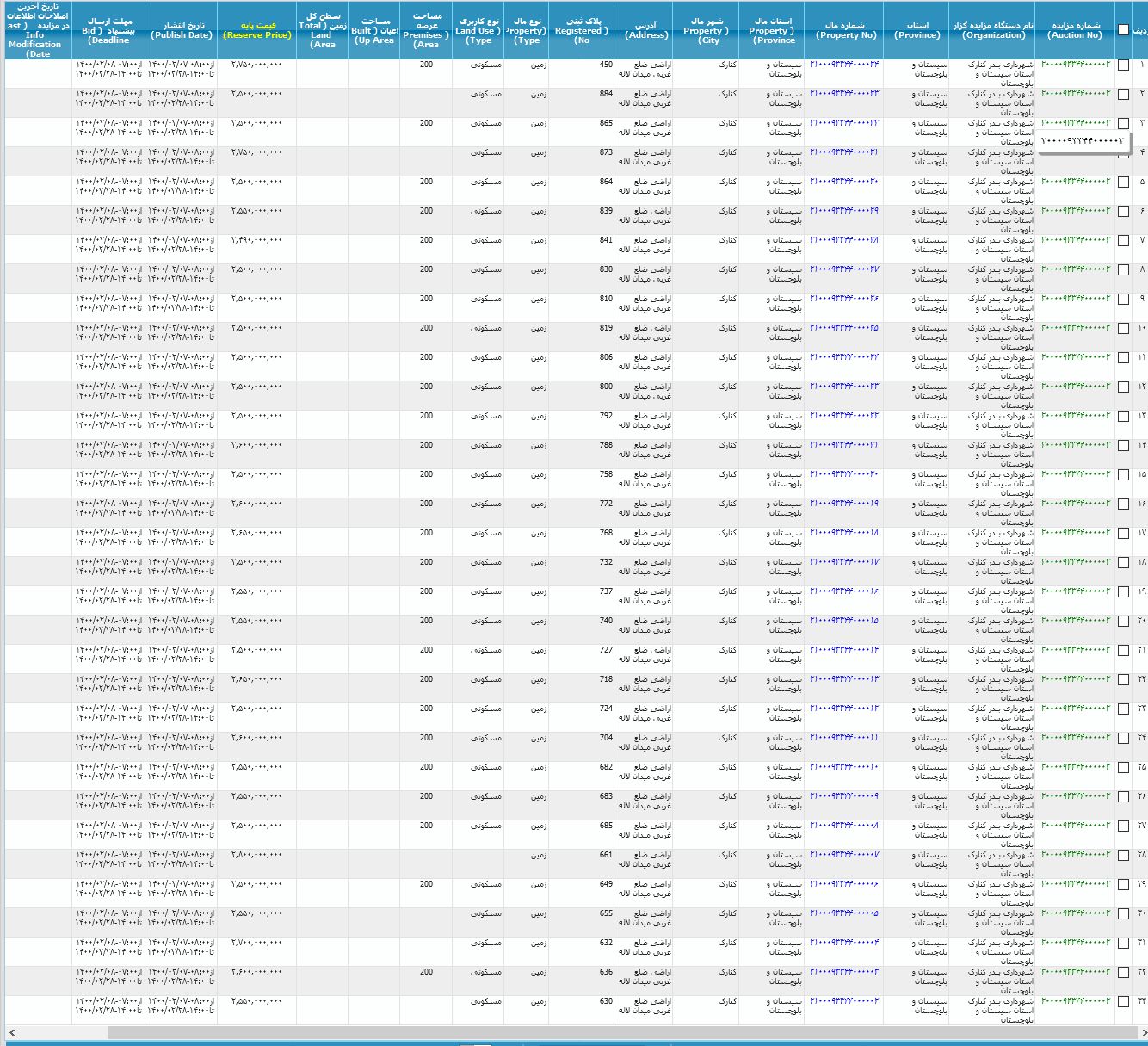This screenshot has height=1046, width=1148.
Task: Sort by Organization column header
Action: (x=993, y=30)
